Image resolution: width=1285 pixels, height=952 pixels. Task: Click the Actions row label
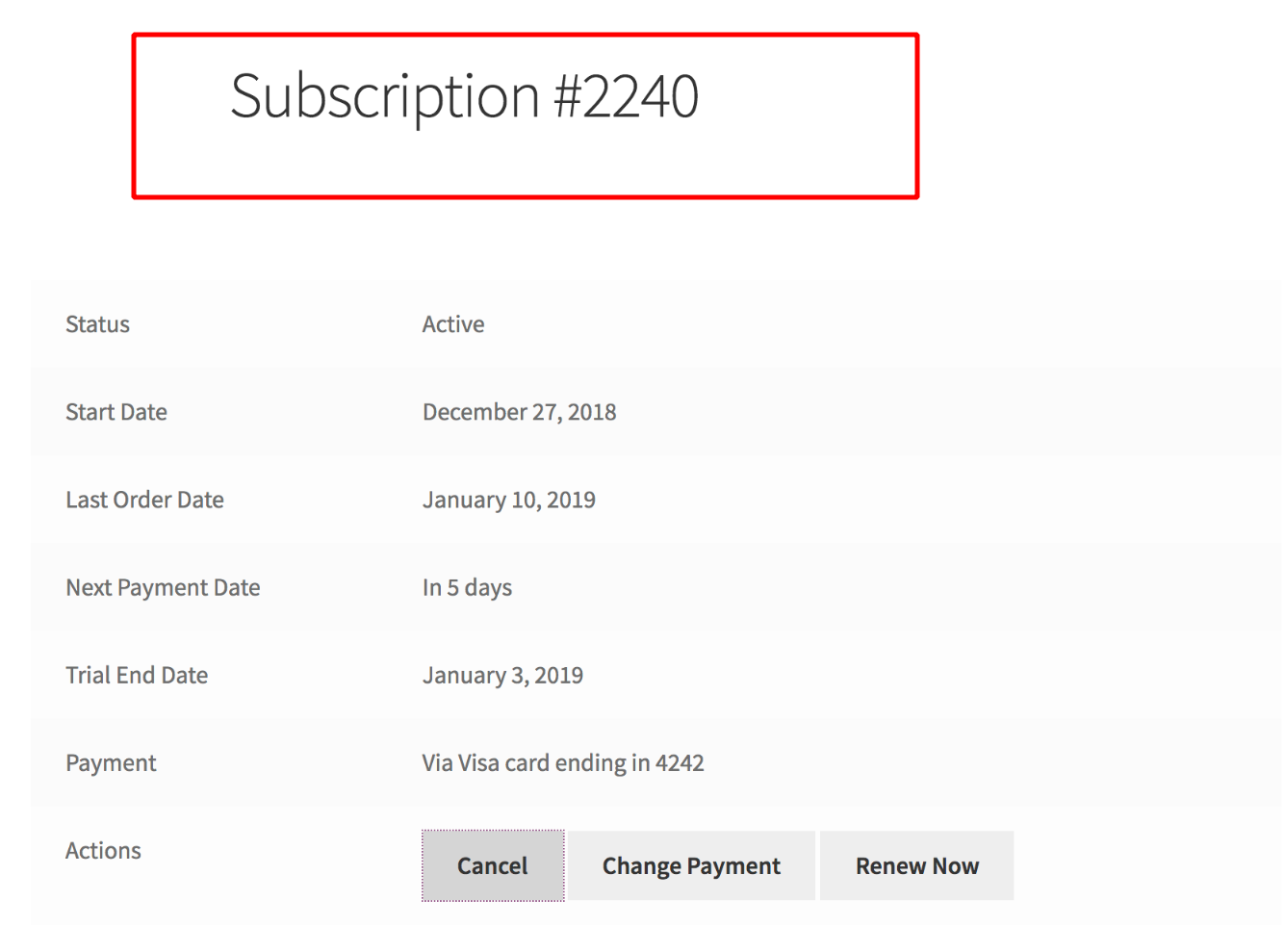coord(103,849)
